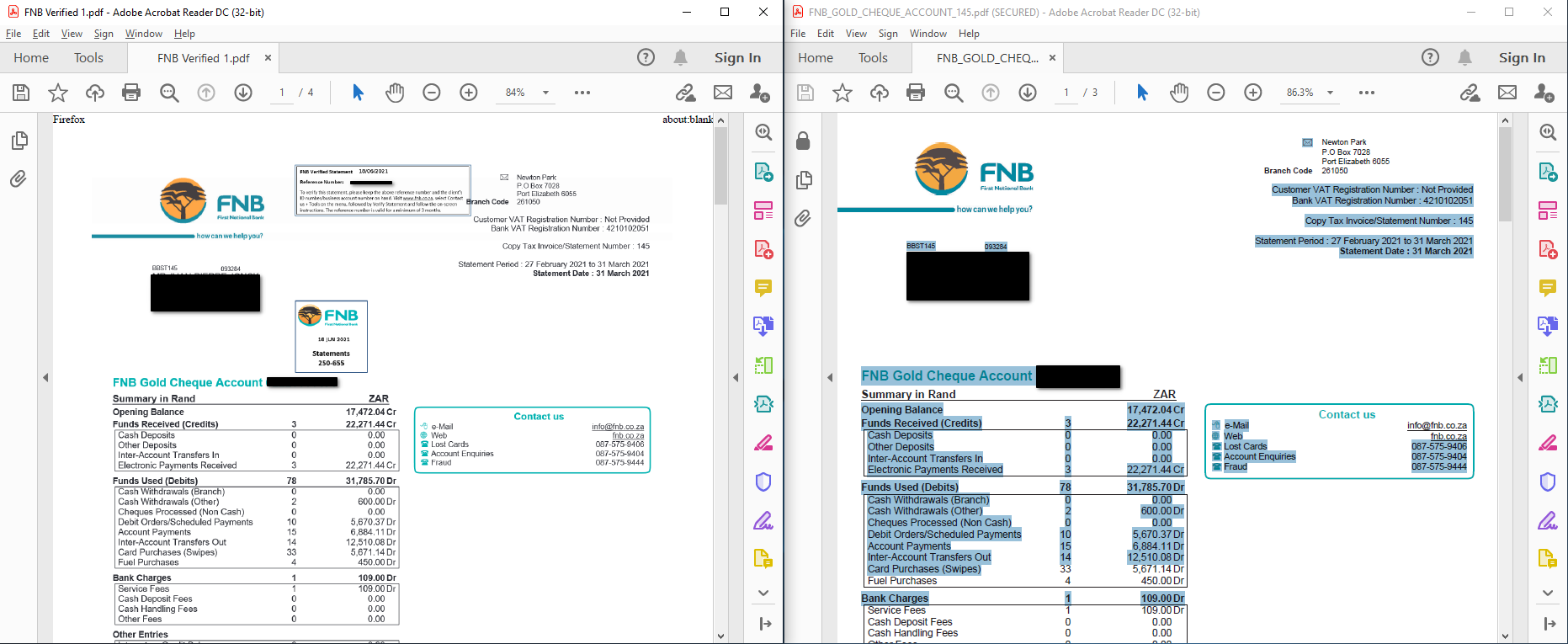Open the Attachments paperclip panel in left window
This screenshot has width=1568, height=644.
19,178
